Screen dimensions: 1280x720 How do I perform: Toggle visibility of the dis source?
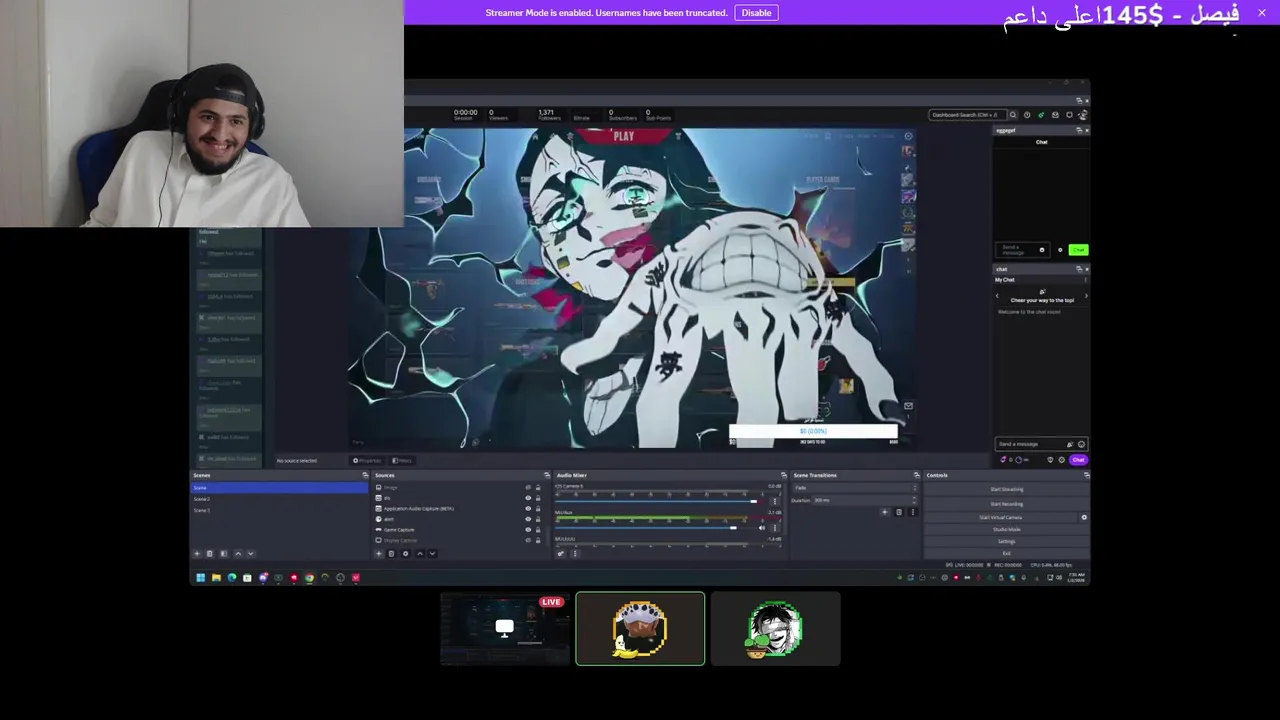[x=528, y=497]
